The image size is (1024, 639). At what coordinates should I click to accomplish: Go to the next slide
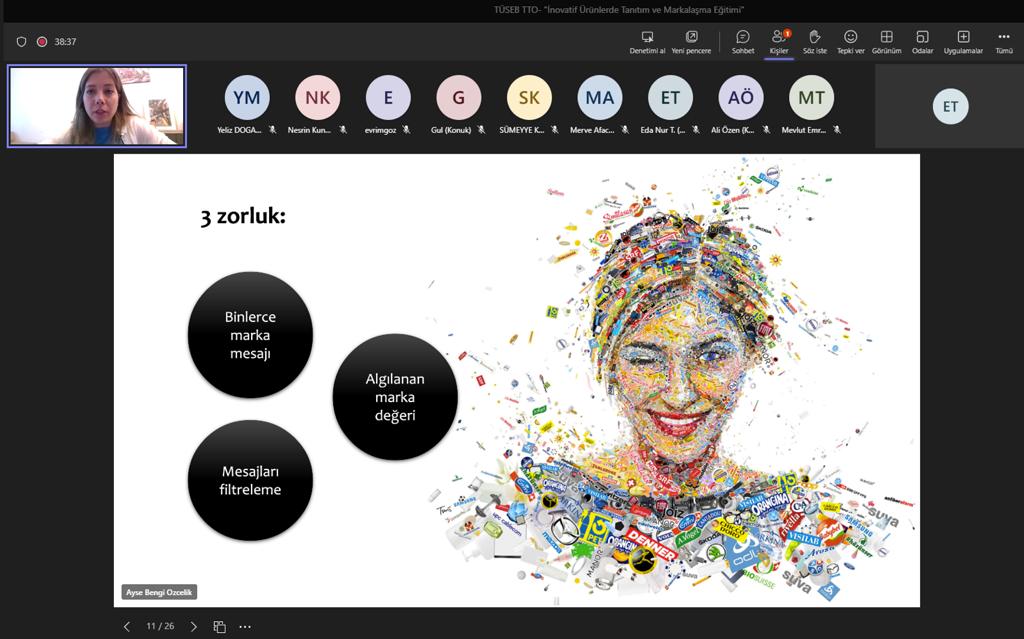click(x=194, y=626)
